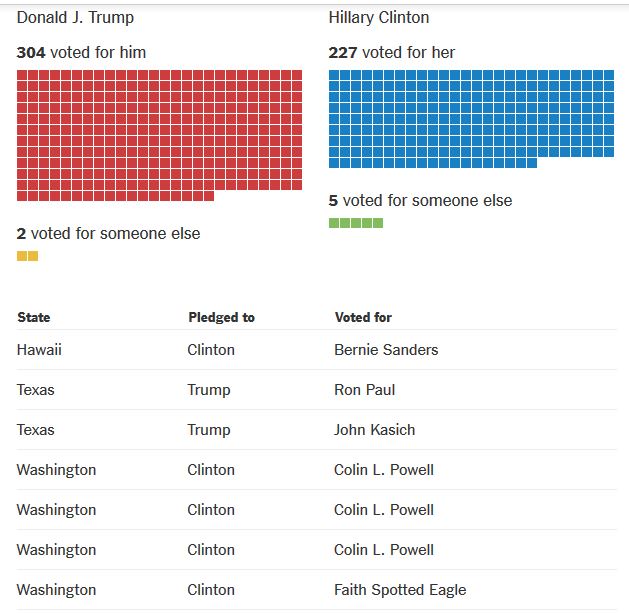This screenshot has width=629, height=613.
Task: Click the first Colin L. Powell entry
Action: [384, 470]
